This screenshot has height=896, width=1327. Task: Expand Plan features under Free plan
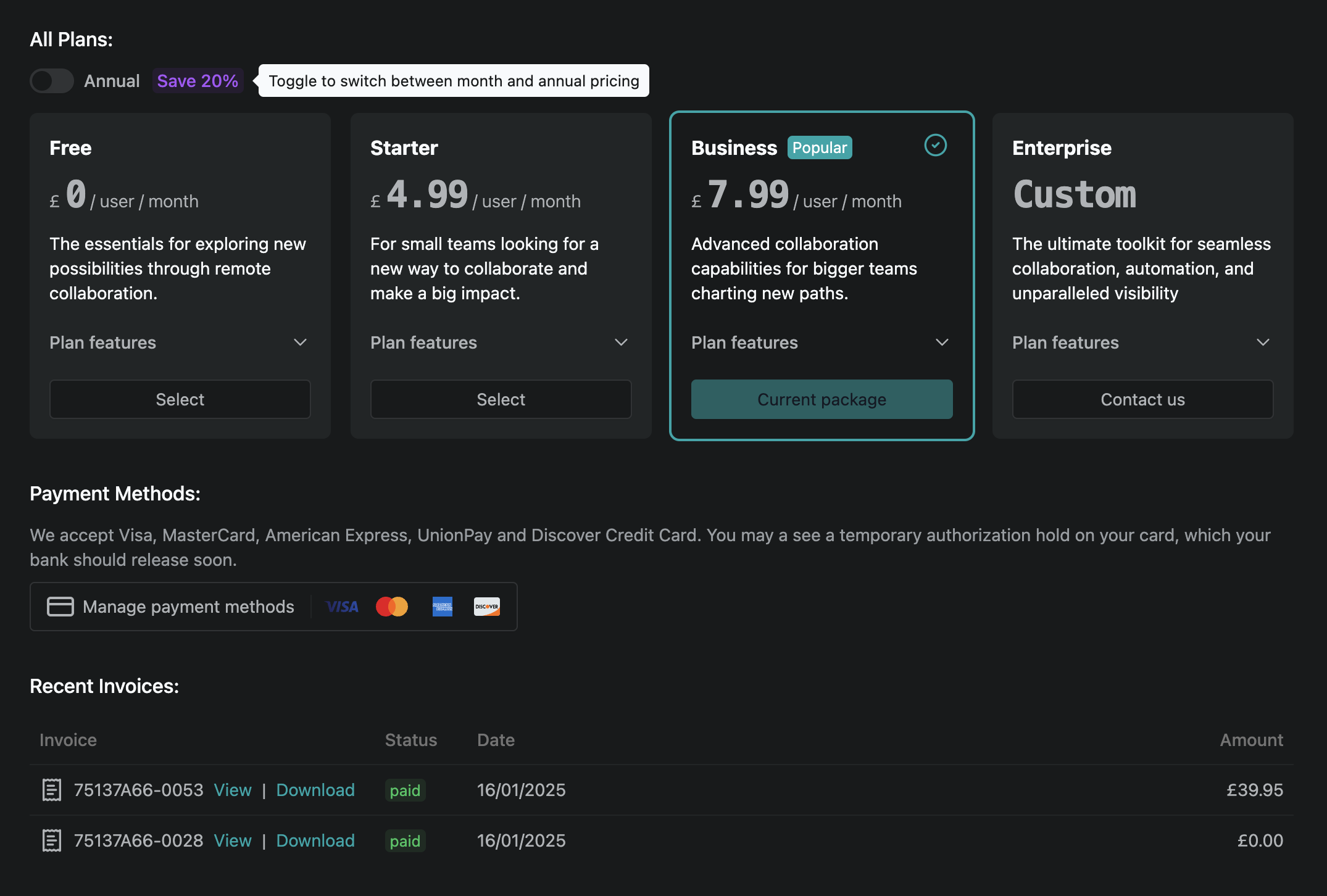click(180, 342)
